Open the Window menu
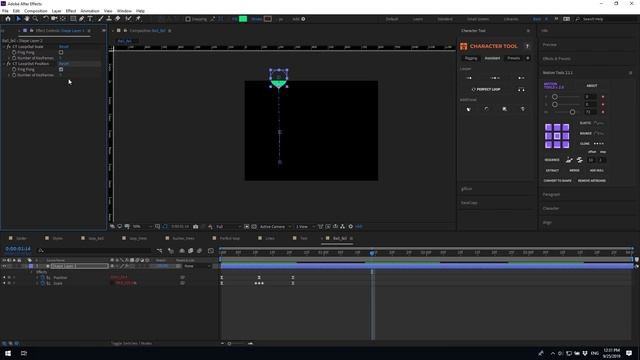The height and width of the screenshot is (360, 640). 124,11
